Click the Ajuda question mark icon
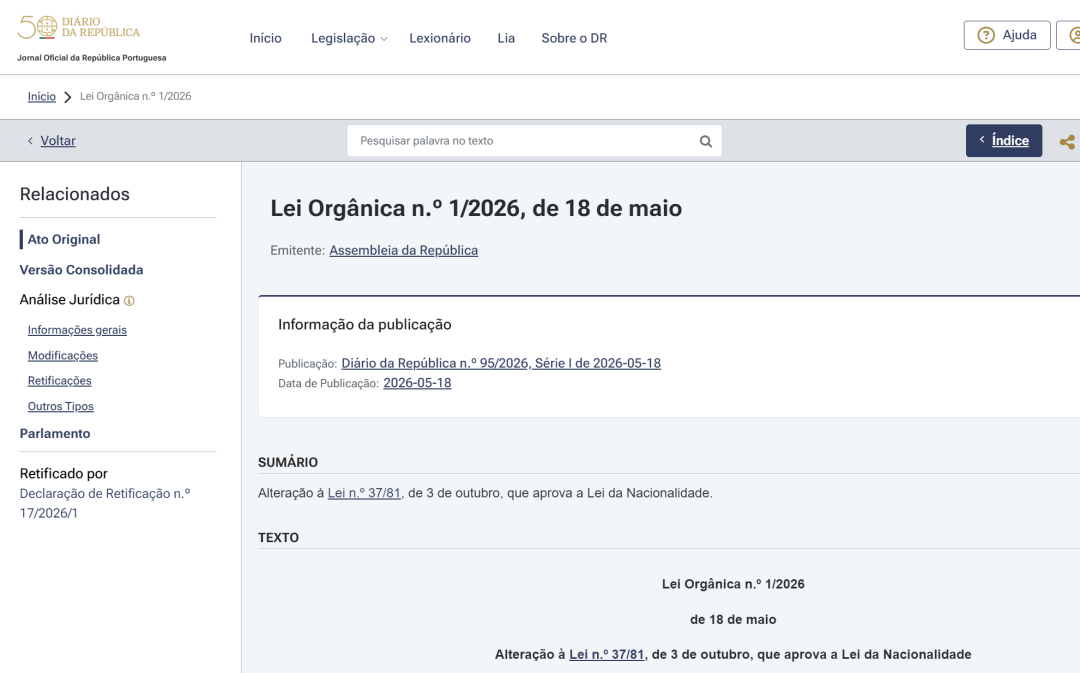Screen dimensions: 1080x673 click(986, 35)
